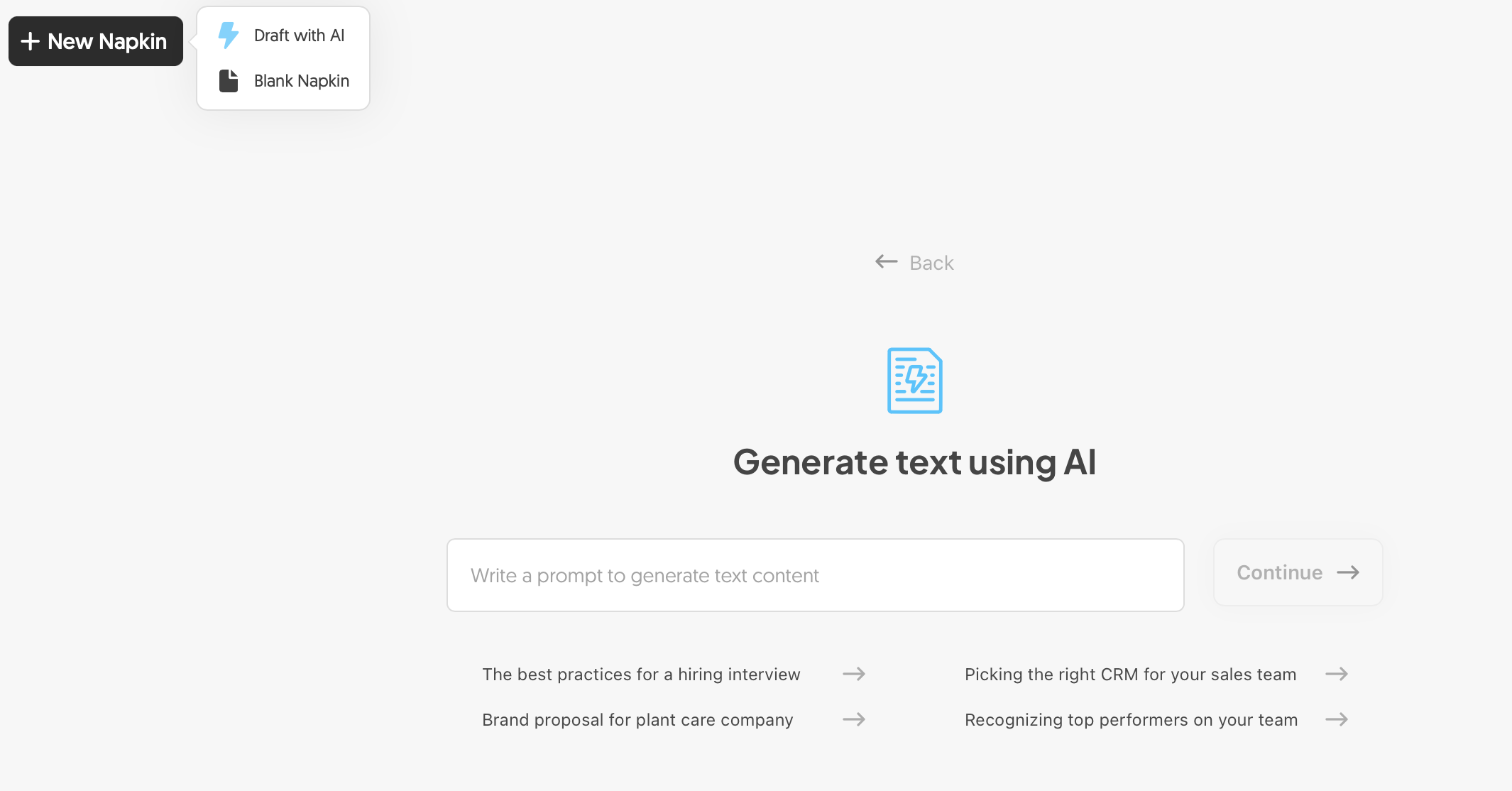Click the New Napkin button
The image size is (1512, 791).
[x=96, y=41]
